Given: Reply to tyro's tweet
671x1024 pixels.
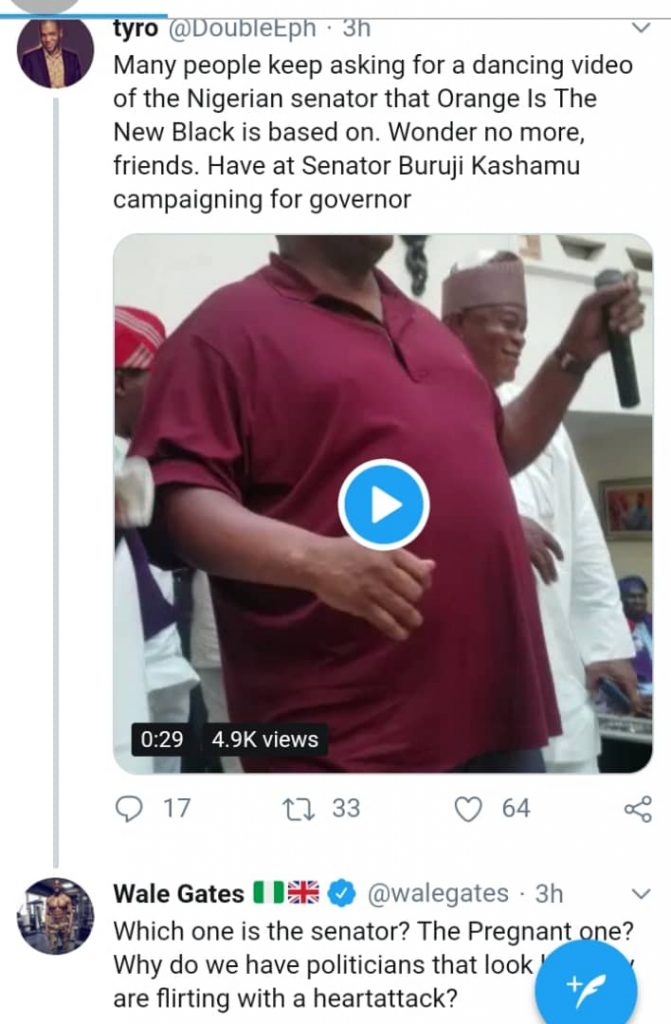Looking at the screenshot, I should pyautogui.click(x=131, y=808).
